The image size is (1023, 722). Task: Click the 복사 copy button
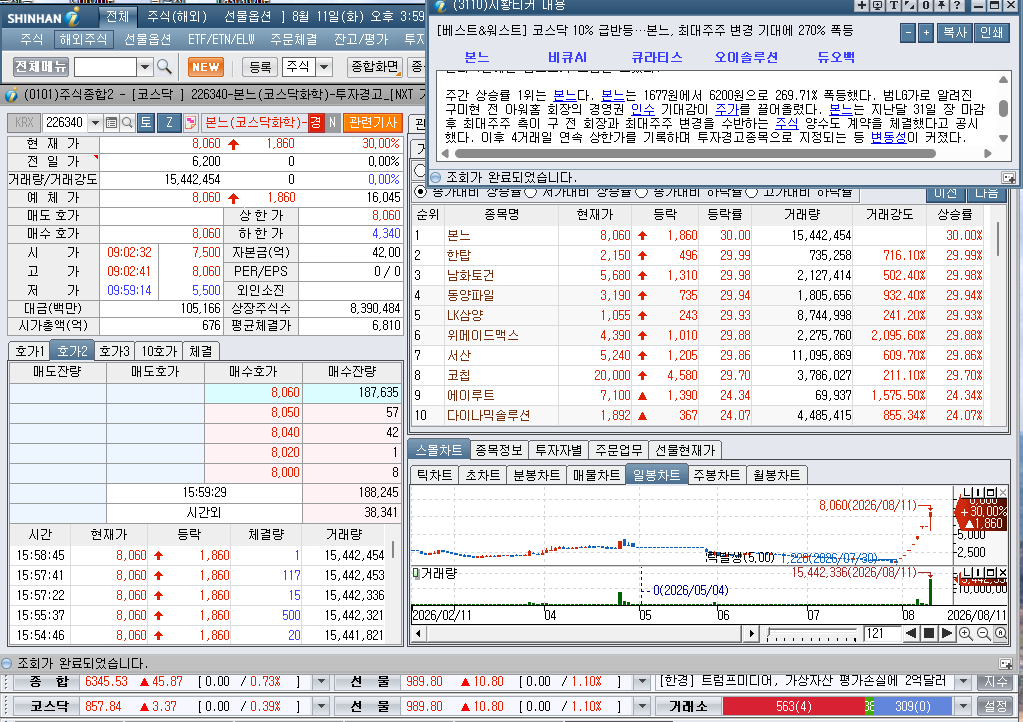(x=954, y=33)
